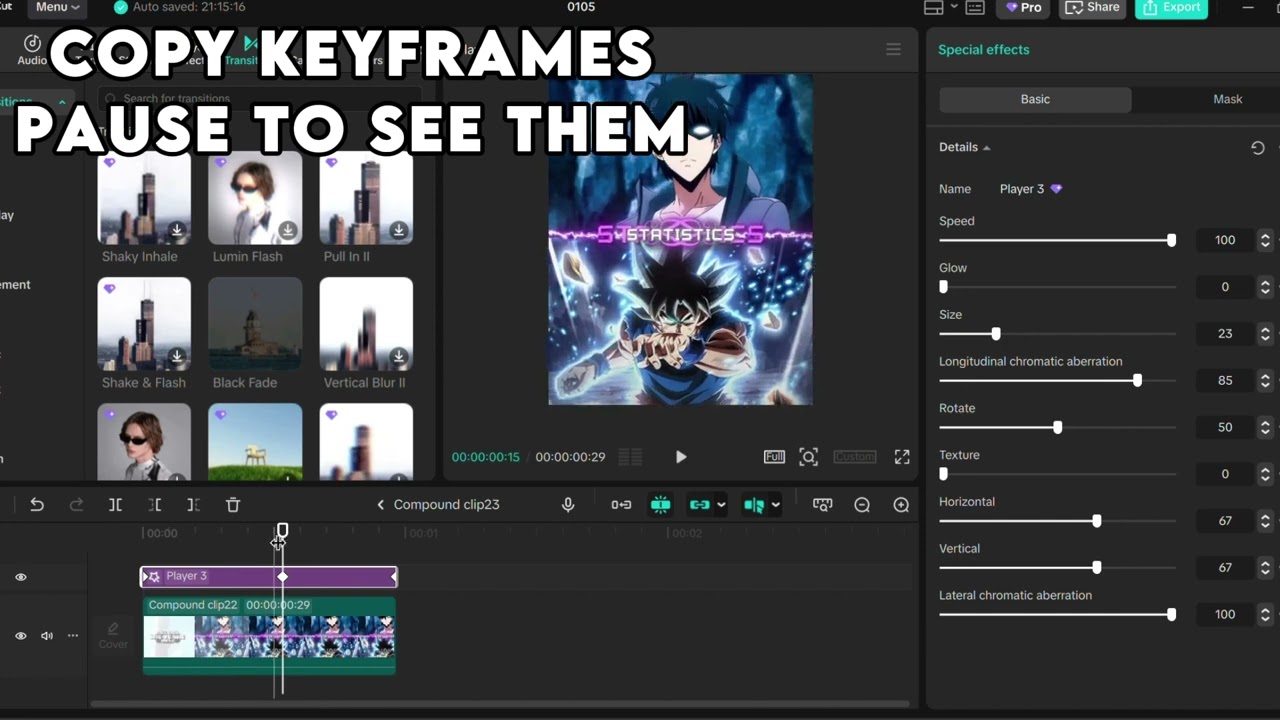Screen dimensions: 1280x720
Task: Hide the Player 3 effect track
Action: tap(20, 577)
